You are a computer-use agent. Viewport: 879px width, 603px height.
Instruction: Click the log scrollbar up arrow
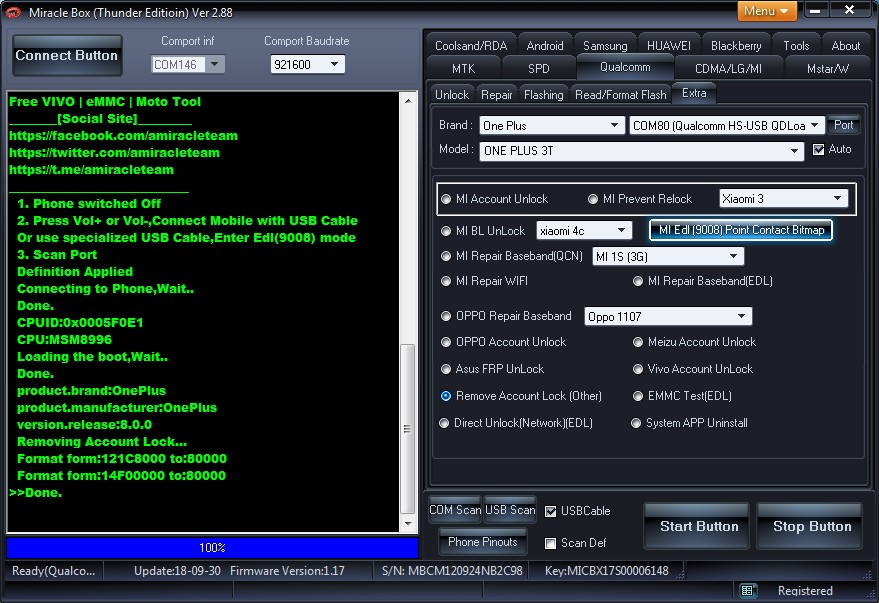[408, 101]
